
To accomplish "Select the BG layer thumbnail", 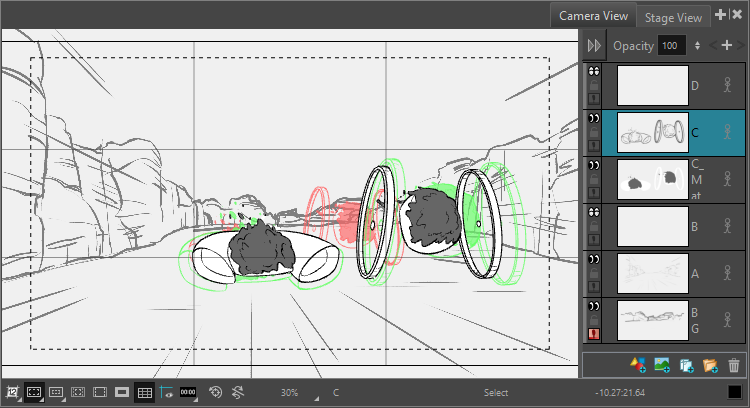I will 652,318.
